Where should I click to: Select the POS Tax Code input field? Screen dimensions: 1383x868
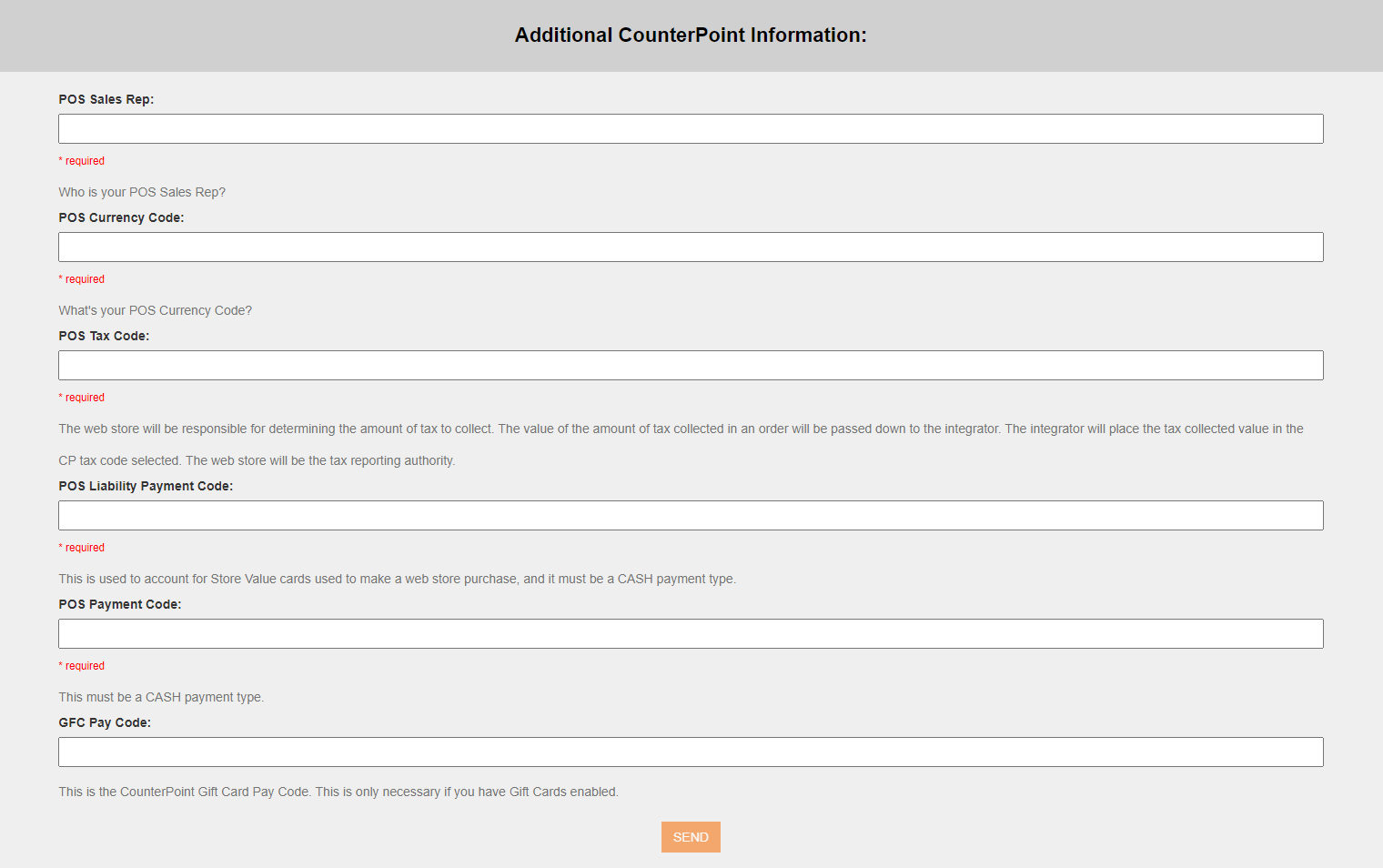691,365
